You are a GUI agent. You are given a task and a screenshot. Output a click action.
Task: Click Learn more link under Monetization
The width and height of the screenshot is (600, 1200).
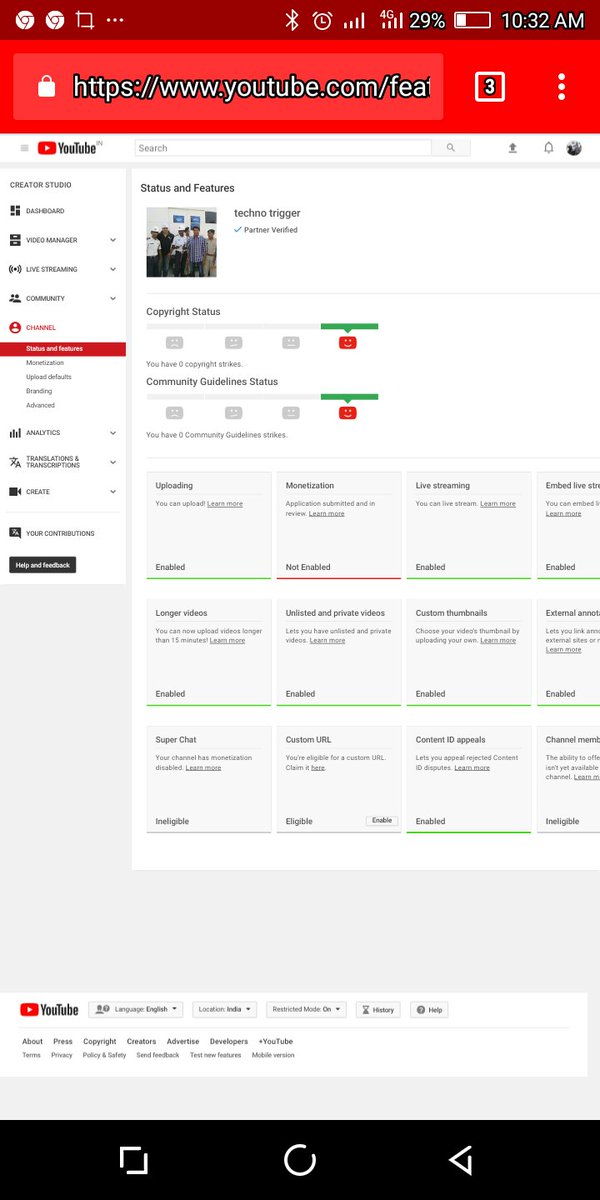[x=327, y=513]
